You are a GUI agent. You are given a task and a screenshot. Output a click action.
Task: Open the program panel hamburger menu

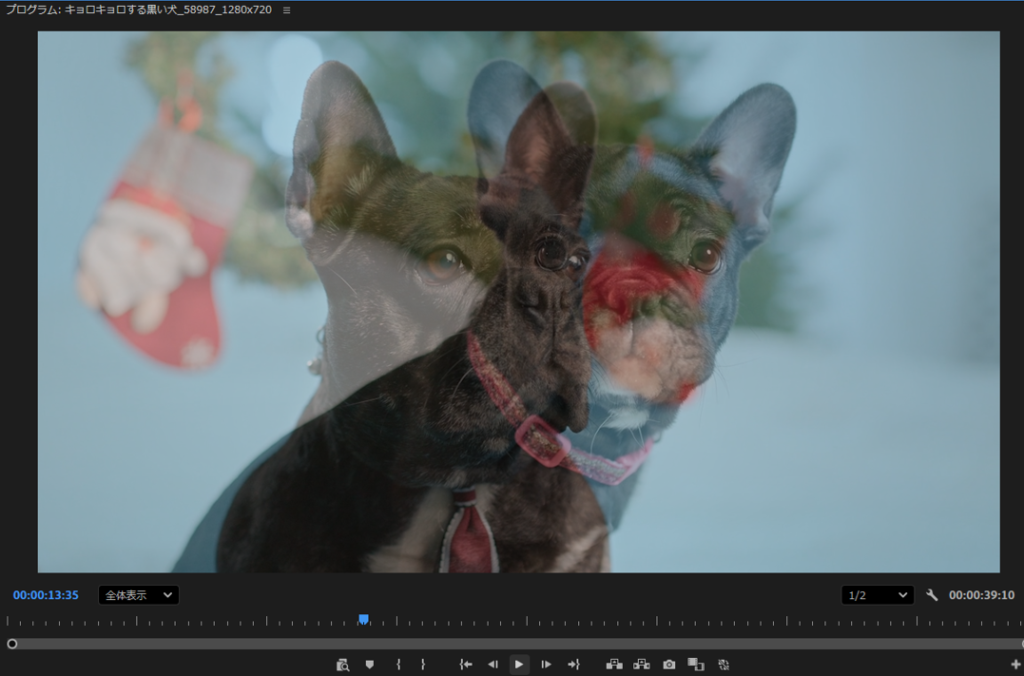click(287, 10)
